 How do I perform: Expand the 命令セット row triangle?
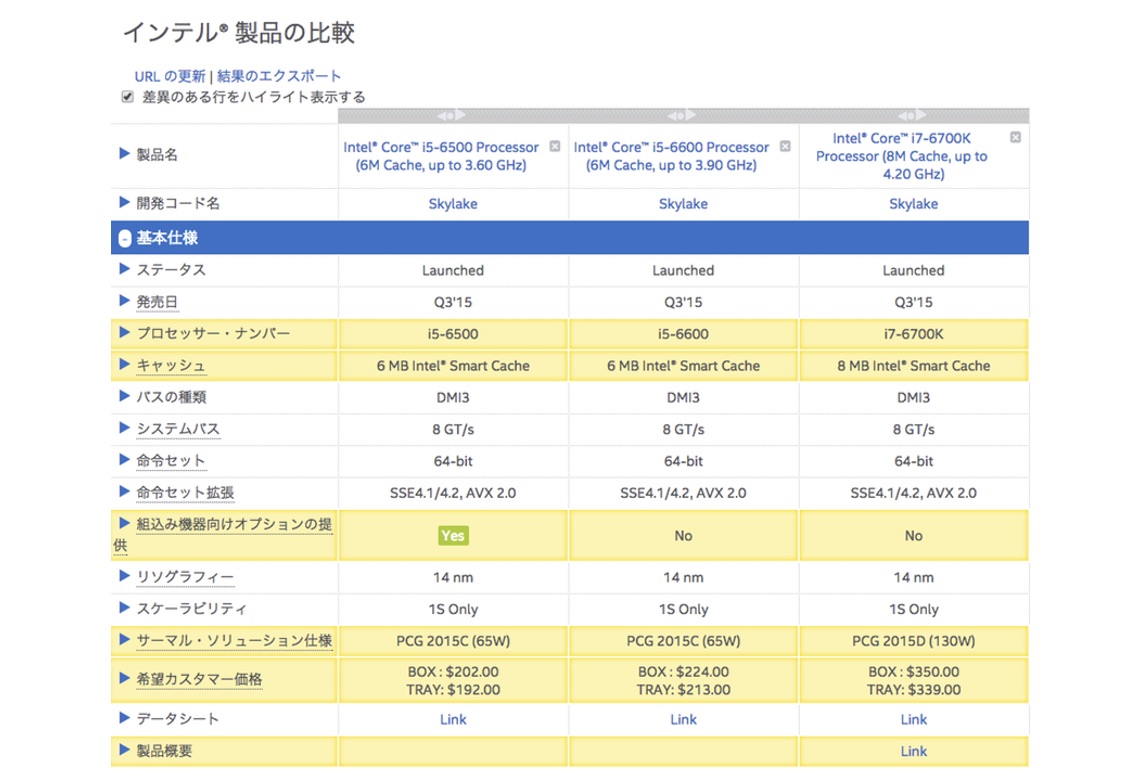125,460
